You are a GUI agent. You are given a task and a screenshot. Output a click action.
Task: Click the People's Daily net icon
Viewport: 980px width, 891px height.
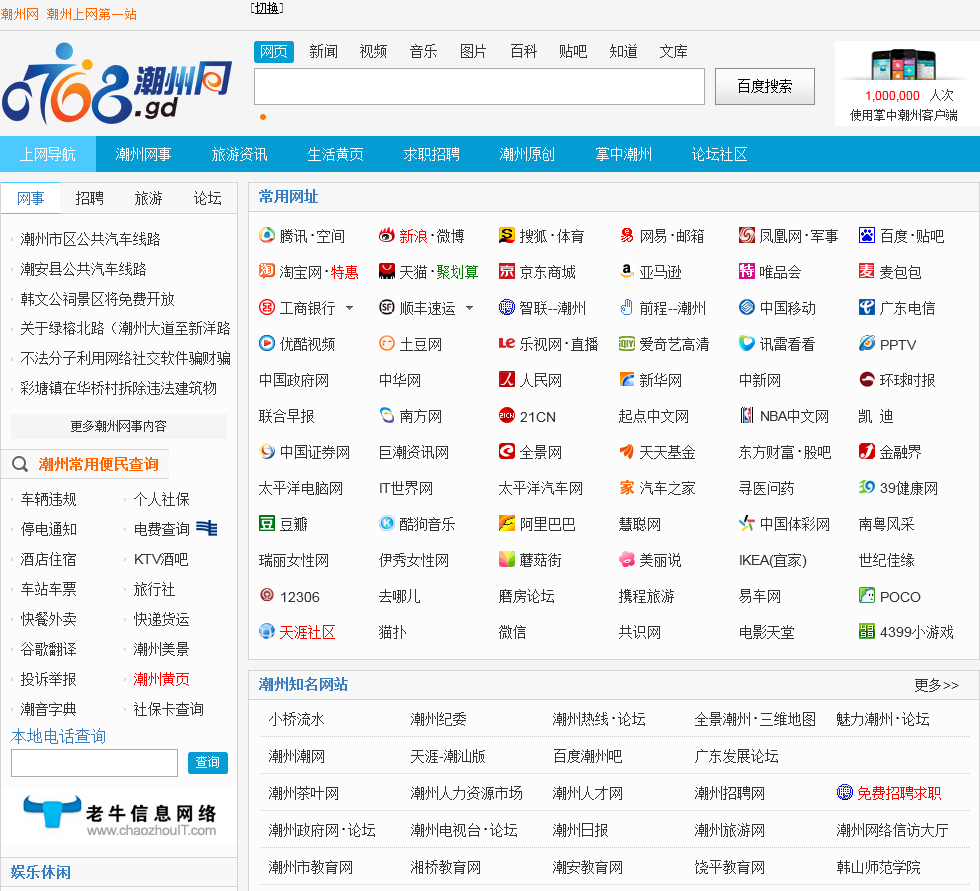point(506,379)
